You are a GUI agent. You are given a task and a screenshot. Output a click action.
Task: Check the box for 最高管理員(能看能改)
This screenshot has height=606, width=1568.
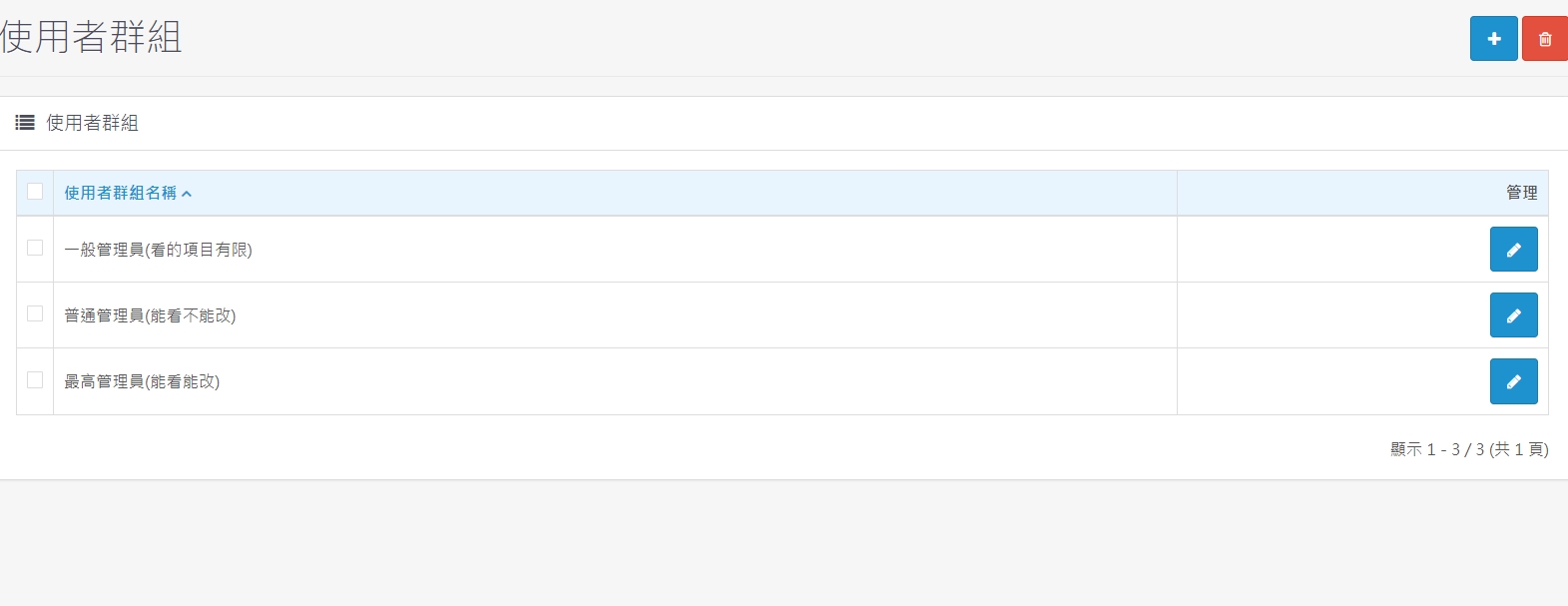point(35,380)
